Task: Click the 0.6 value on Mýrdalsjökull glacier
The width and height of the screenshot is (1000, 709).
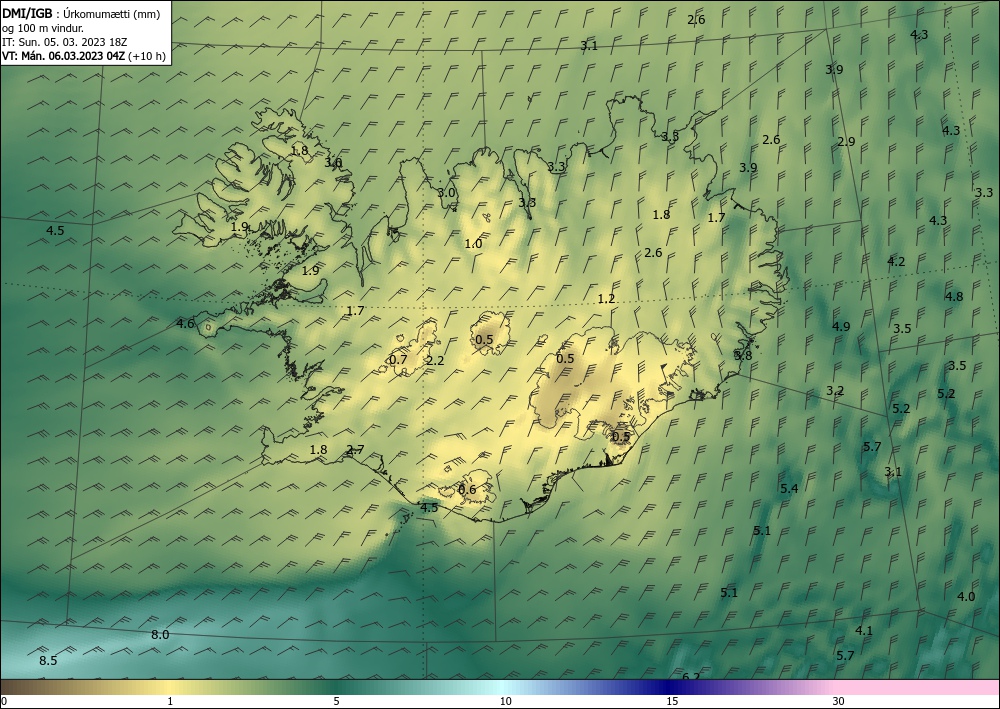Action: (467, 490)
